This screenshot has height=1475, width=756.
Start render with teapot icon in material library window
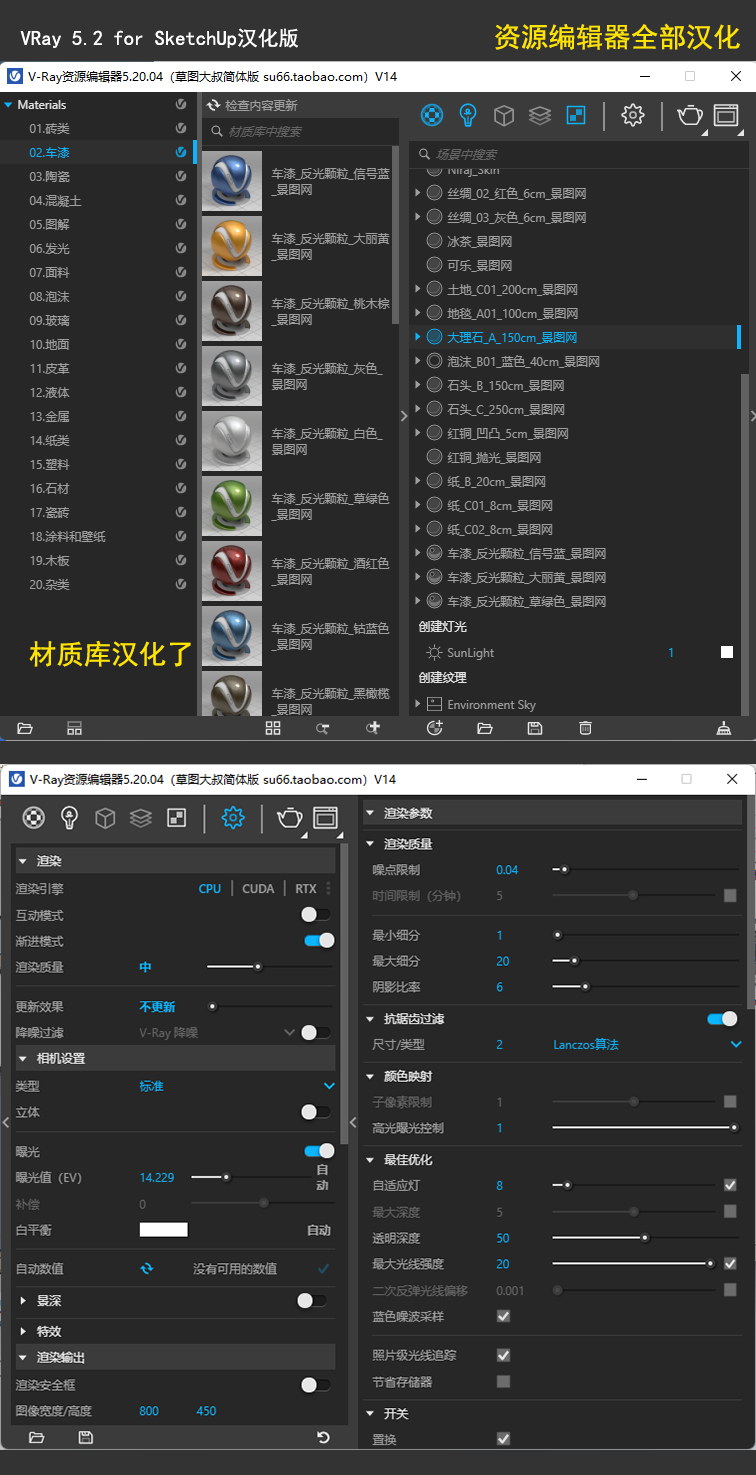[x=690, y=115]
